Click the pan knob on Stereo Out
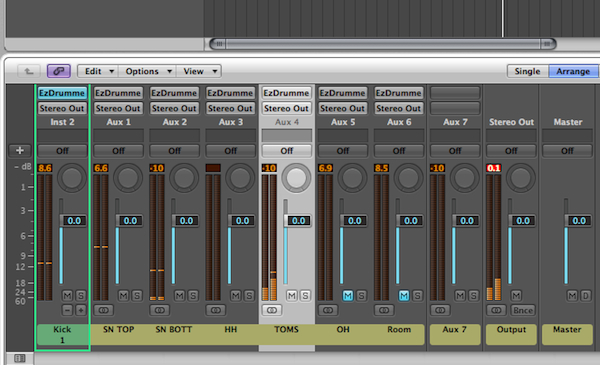 point(521,178)
